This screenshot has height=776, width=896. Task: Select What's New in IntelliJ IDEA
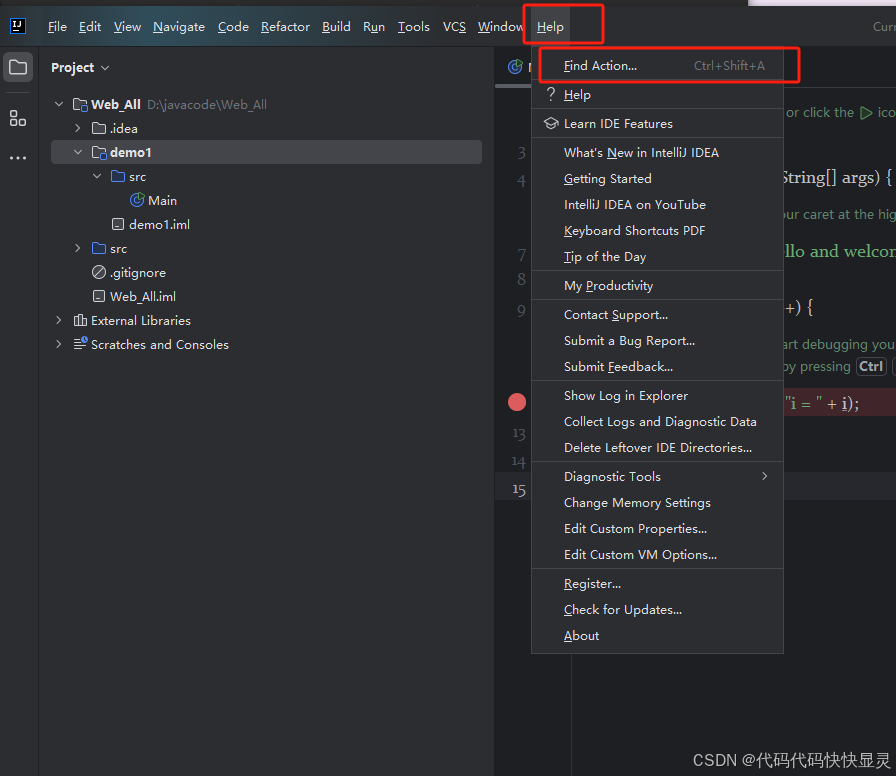point(657,153)
